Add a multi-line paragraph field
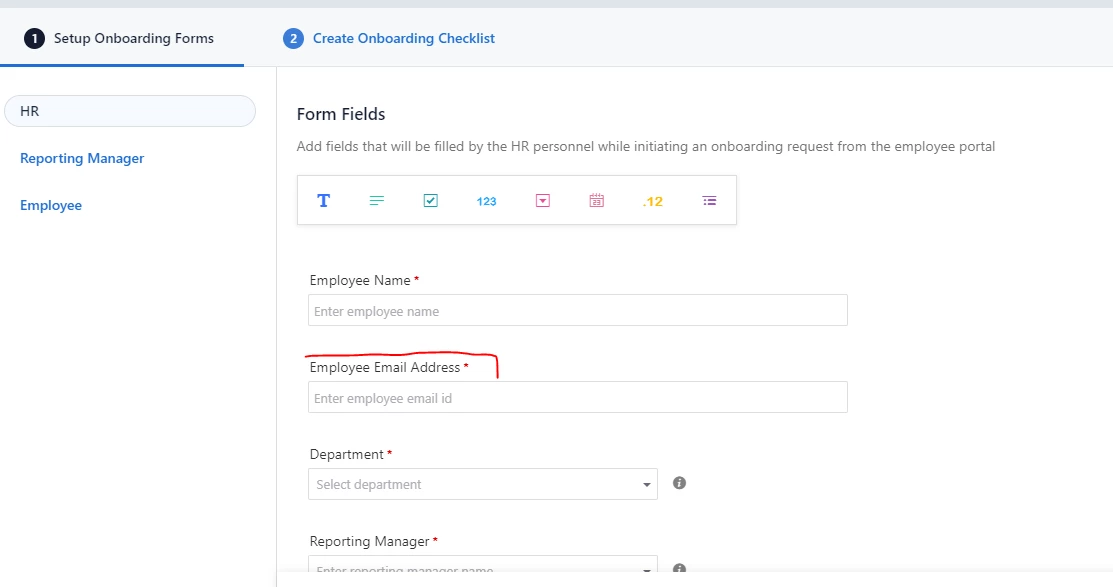1113x587 pixels. (x=377, y=201)
